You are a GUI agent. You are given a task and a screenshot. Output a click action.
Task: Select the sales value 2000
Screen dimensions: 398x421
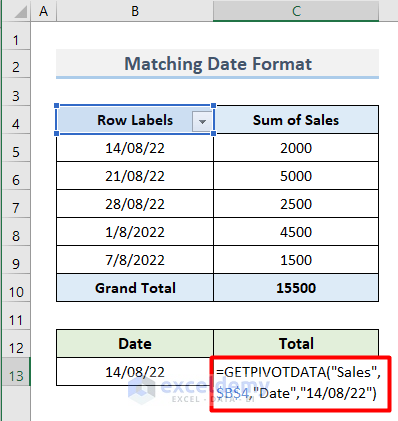click(296, 148)
